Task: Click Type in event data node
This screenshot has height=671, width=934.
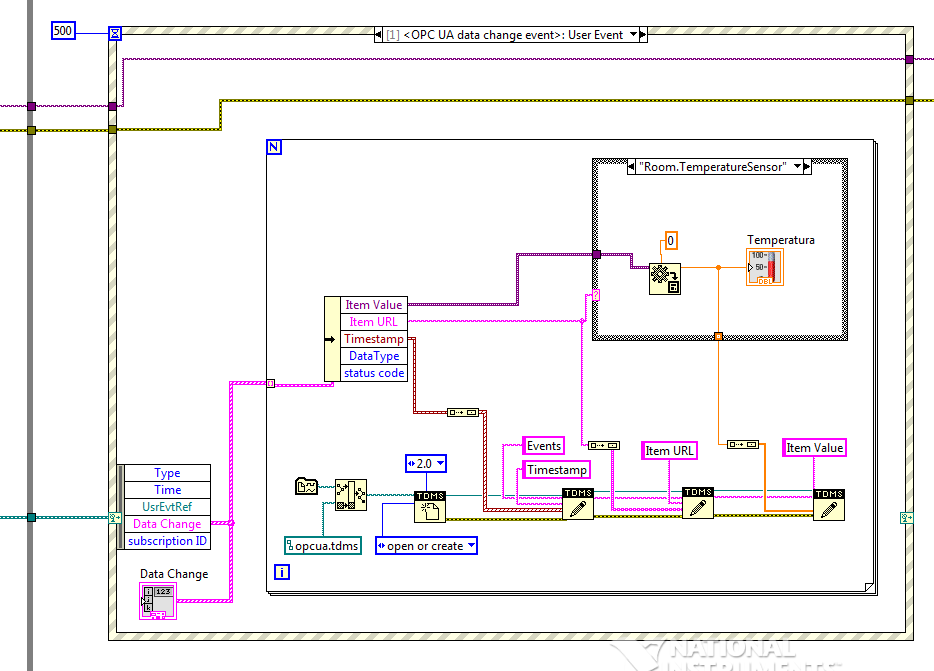Action: (167, 473)
